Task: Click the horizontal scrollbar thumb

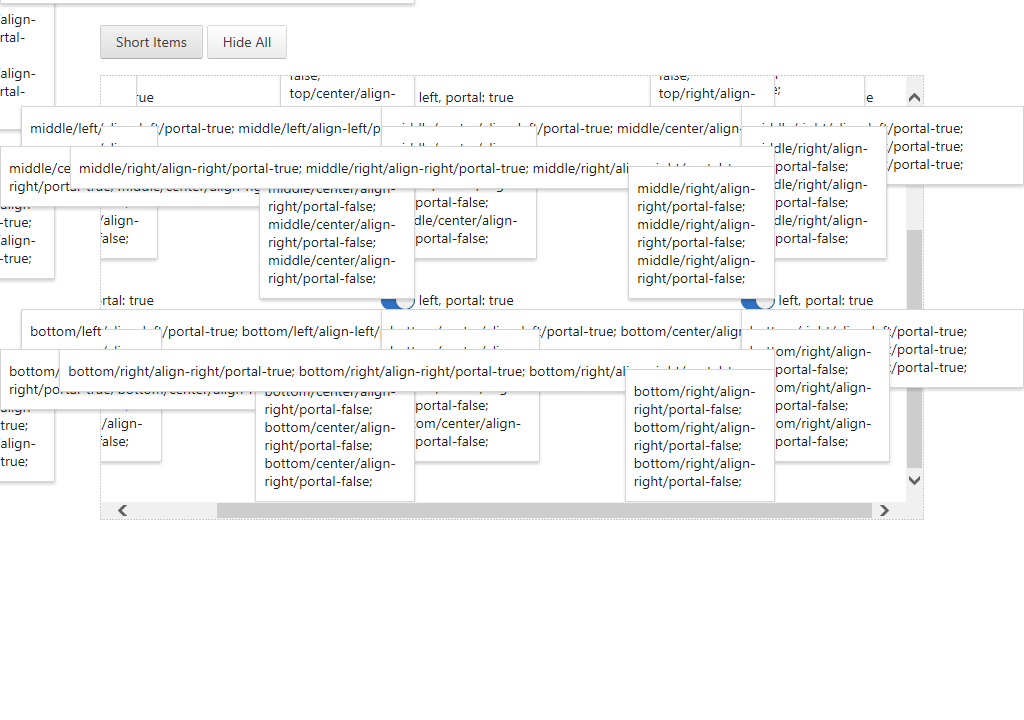Action: (544, 511)
